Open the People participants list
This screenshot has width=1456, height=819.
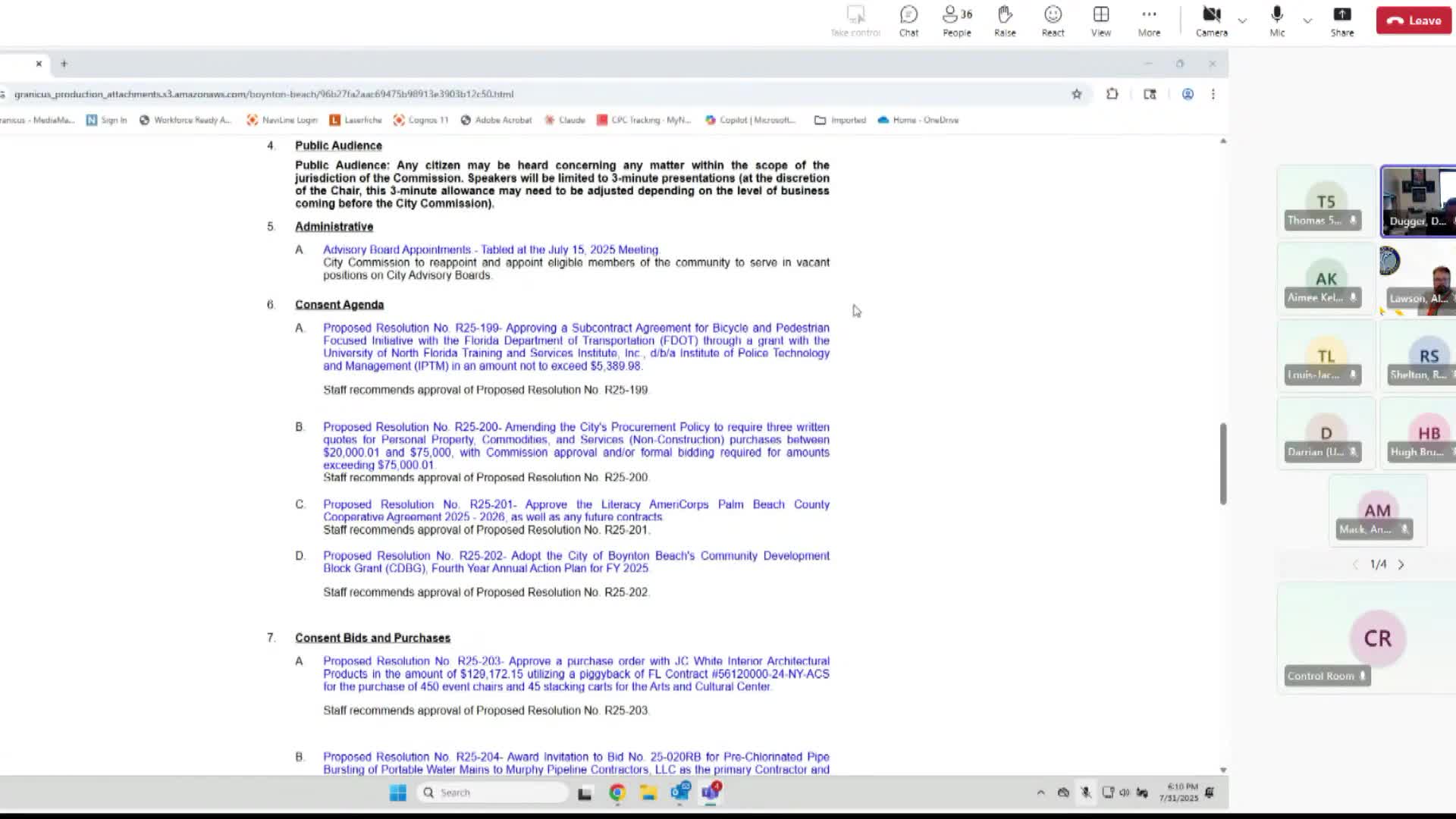[956, 20]
